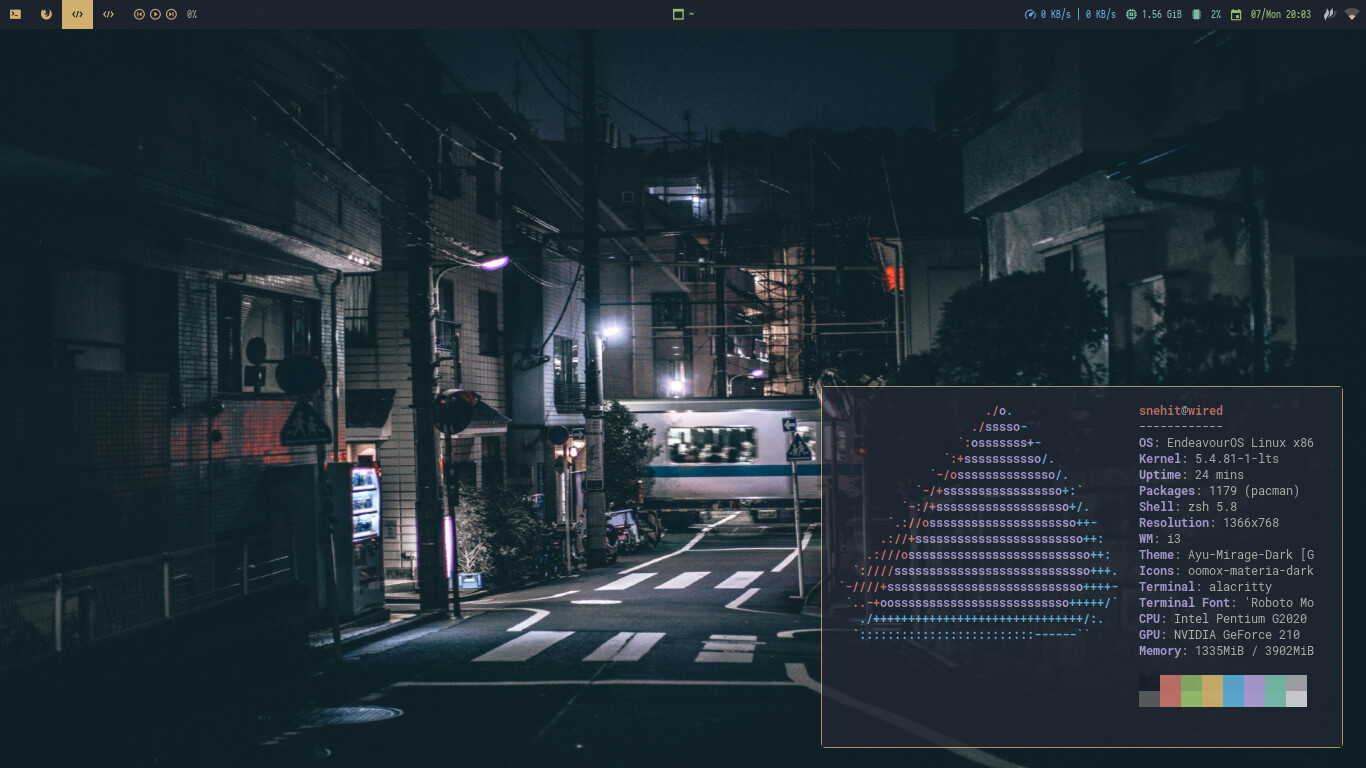
Task: Click the network speed gauge icon
Action: [x=1030, y=14]
